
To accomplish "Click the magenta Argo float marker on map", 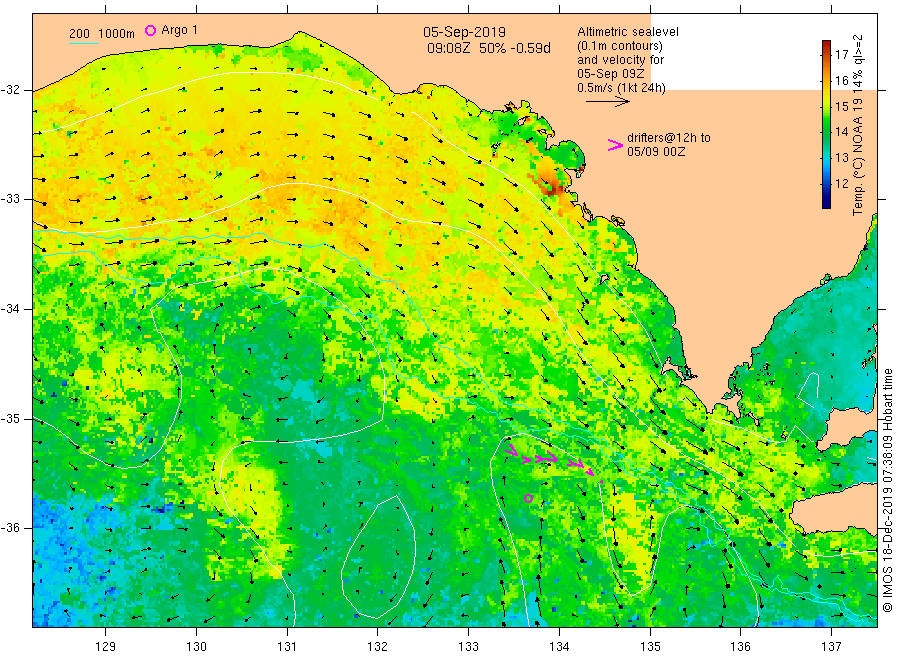I will 529,499.
